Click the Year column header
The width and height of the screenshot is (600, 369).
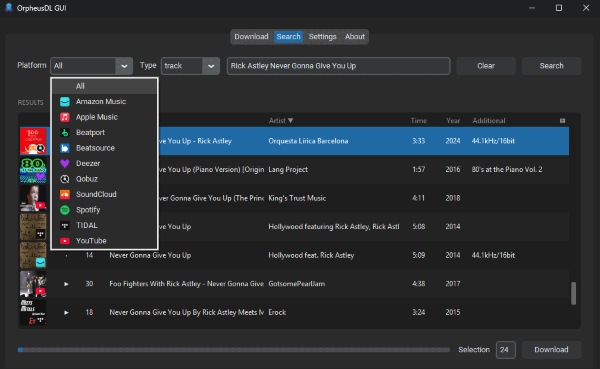coord(453,121)
